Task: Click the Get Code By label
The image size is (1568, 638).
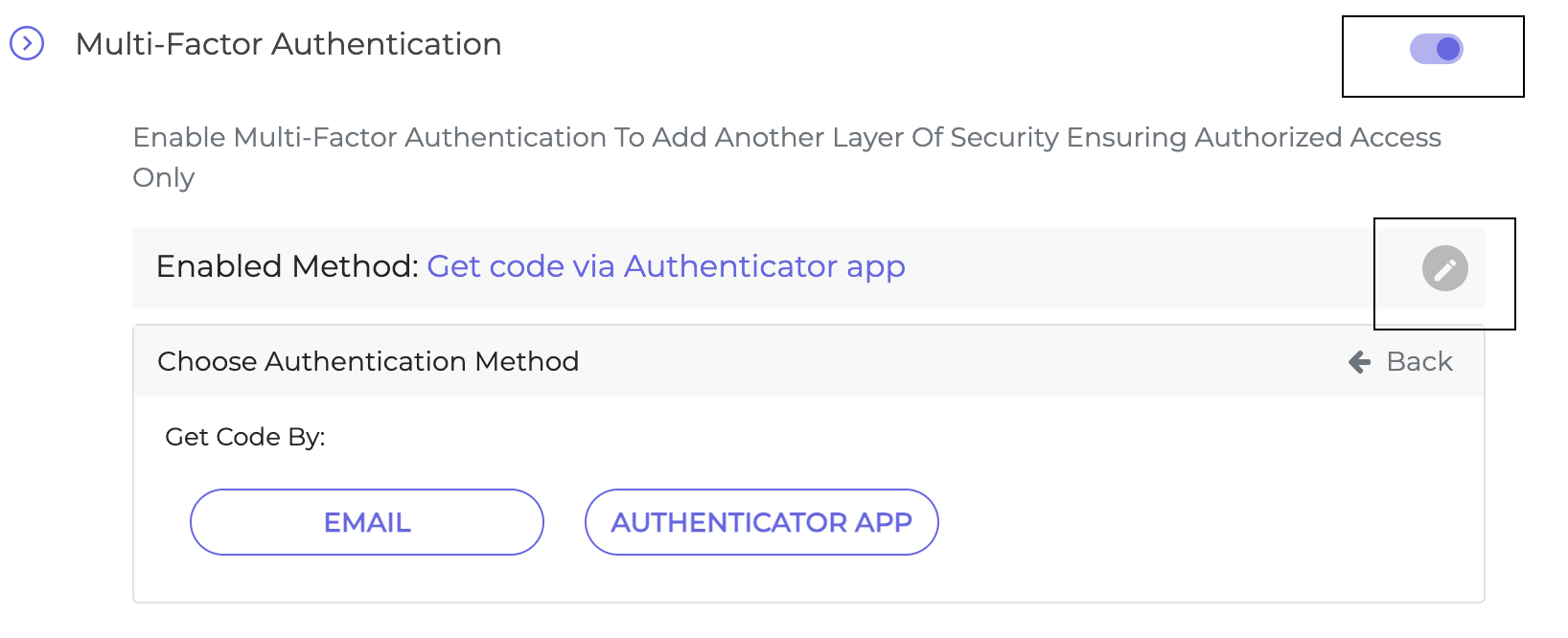Action: (245, 437)
